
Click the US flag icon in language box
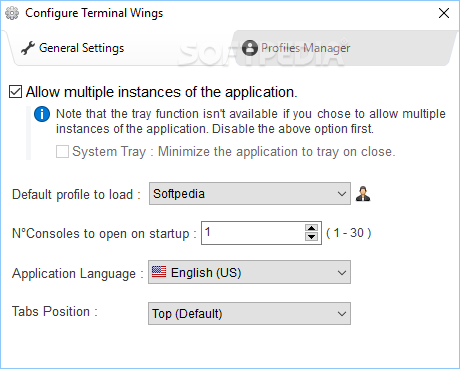(159, 272)
